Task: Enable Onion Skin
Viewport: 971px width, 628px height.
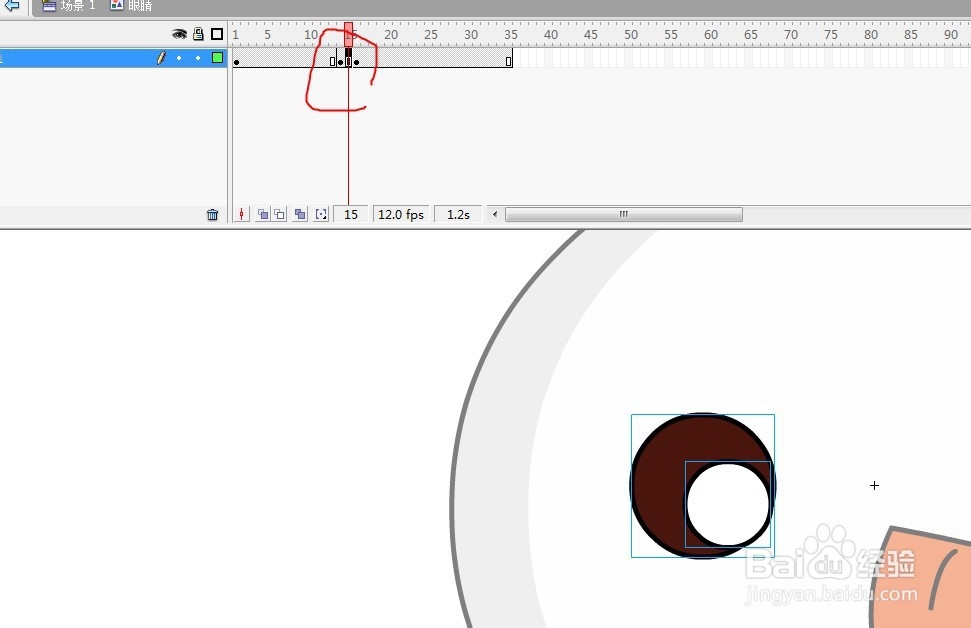Action: click(263, 214)
